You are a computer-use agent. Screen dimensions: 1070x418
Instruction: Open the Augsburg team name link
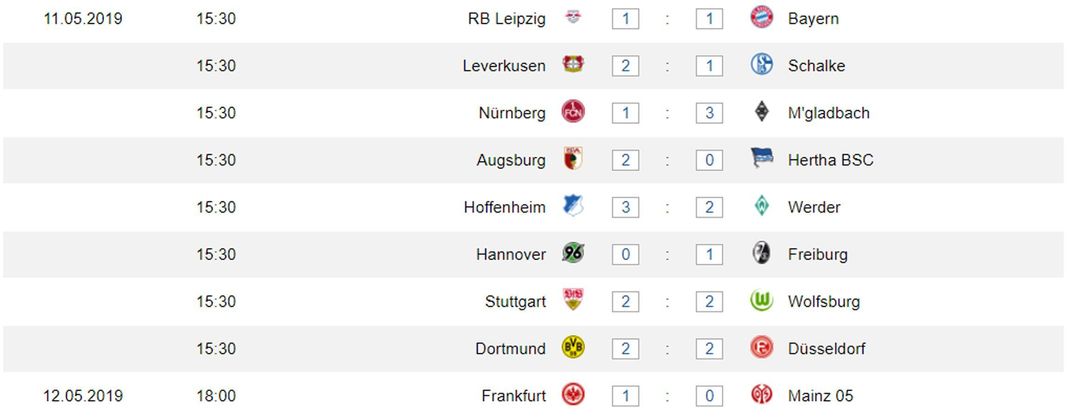click(511, 160)
